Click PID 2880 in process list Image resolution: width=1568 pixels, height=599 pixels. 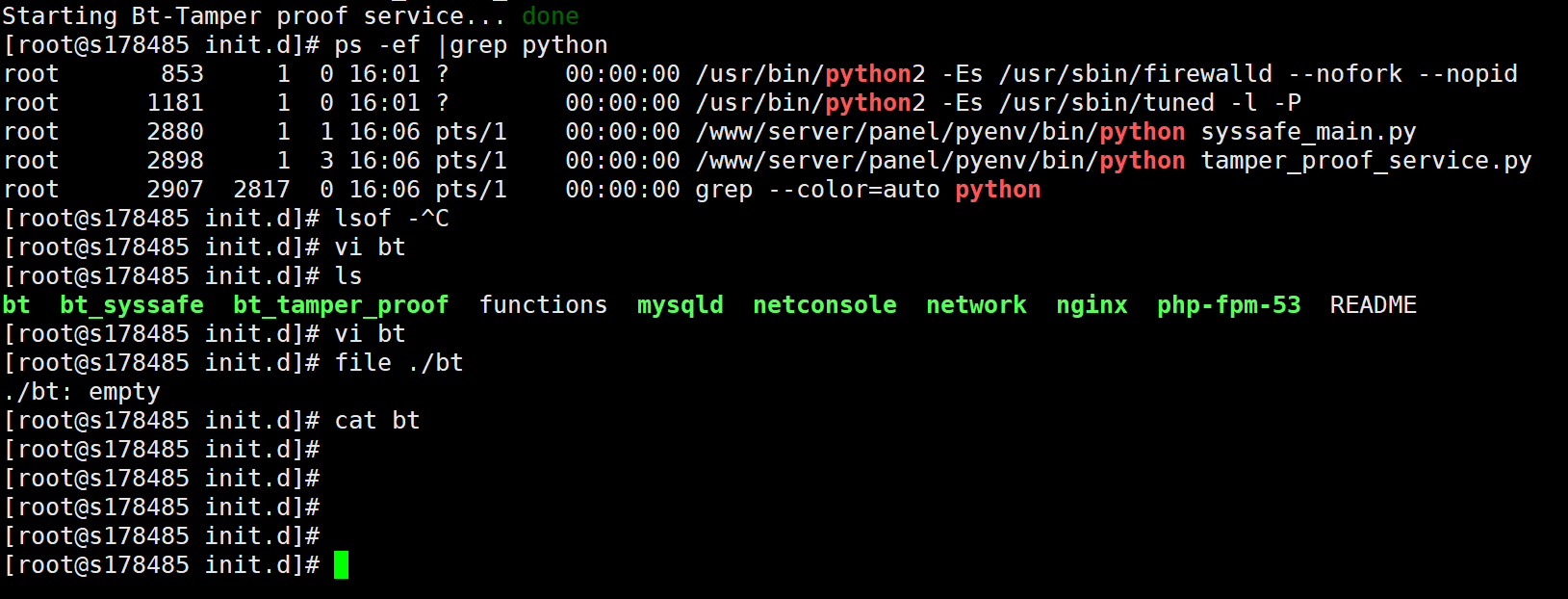(175, 132)
